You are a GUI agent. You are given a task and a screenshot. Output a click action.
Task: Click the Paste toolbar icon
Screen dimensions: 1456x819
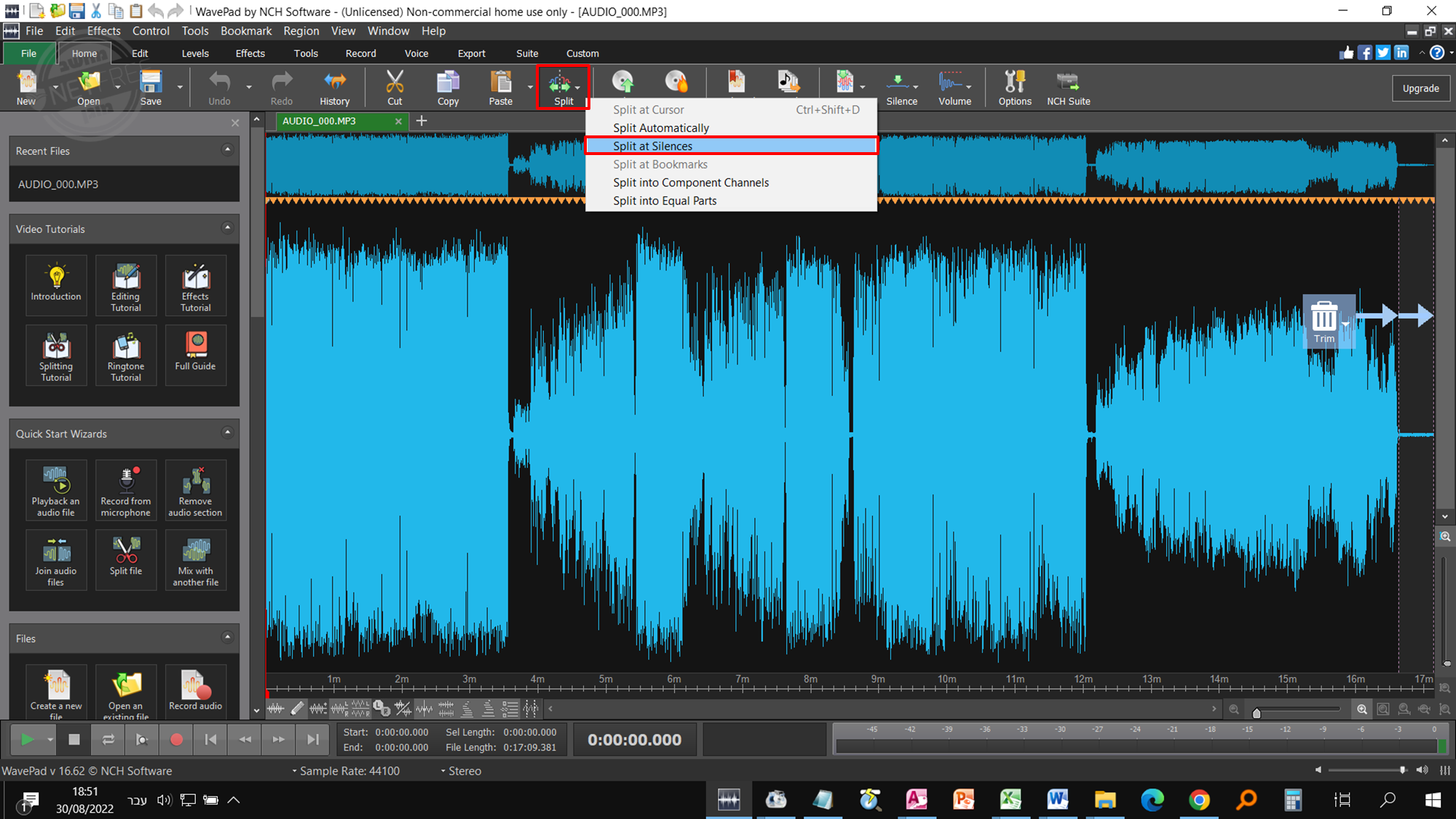tap(500, 87)
